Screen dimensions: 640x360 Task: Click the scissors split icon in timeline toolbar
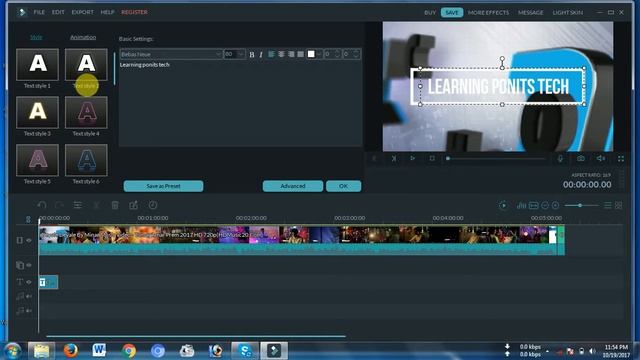click(x=96, y=205)
